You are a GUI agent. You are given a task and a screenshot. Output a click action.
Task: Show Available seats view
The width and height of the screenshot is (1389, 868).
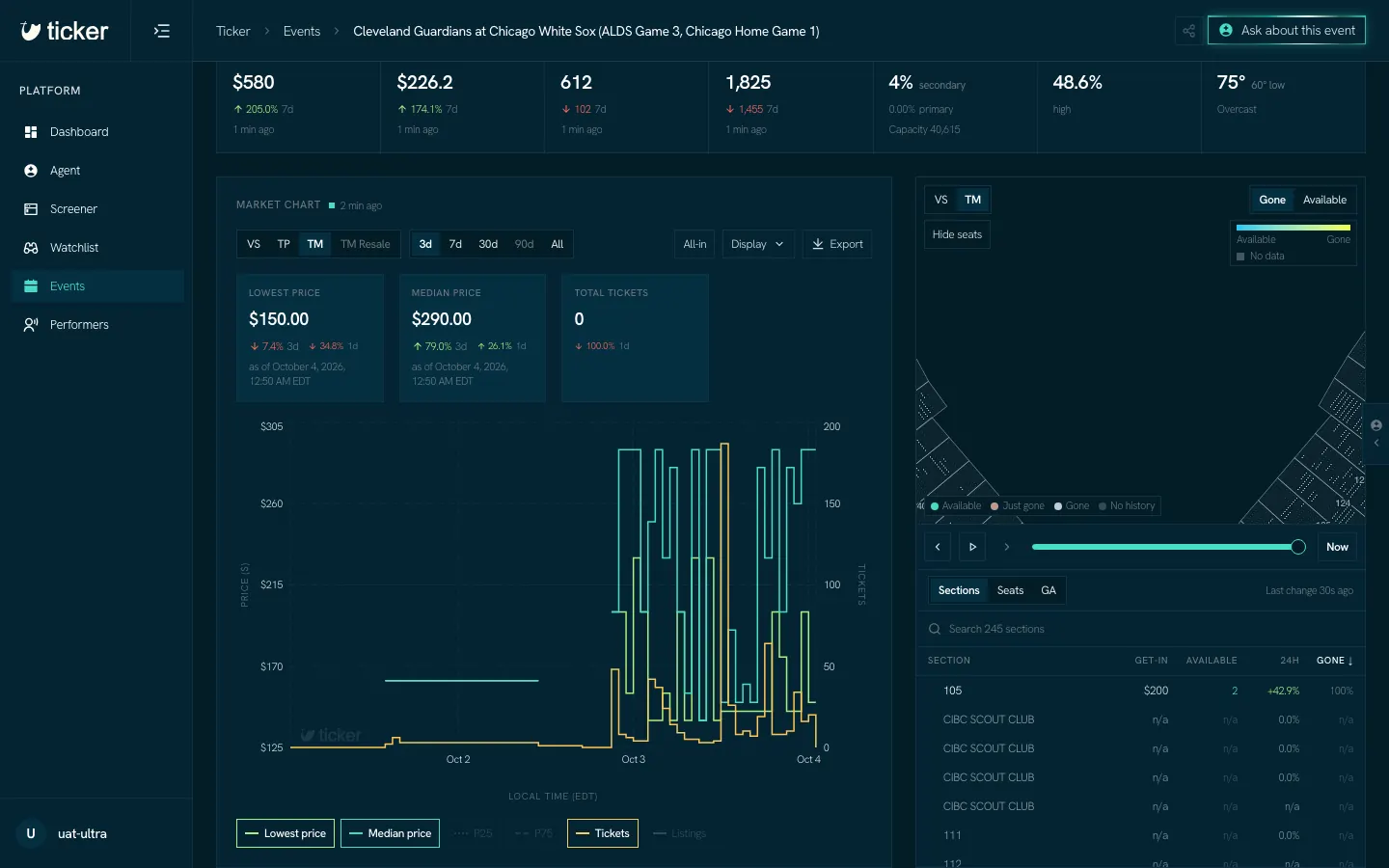(1324, 200)
